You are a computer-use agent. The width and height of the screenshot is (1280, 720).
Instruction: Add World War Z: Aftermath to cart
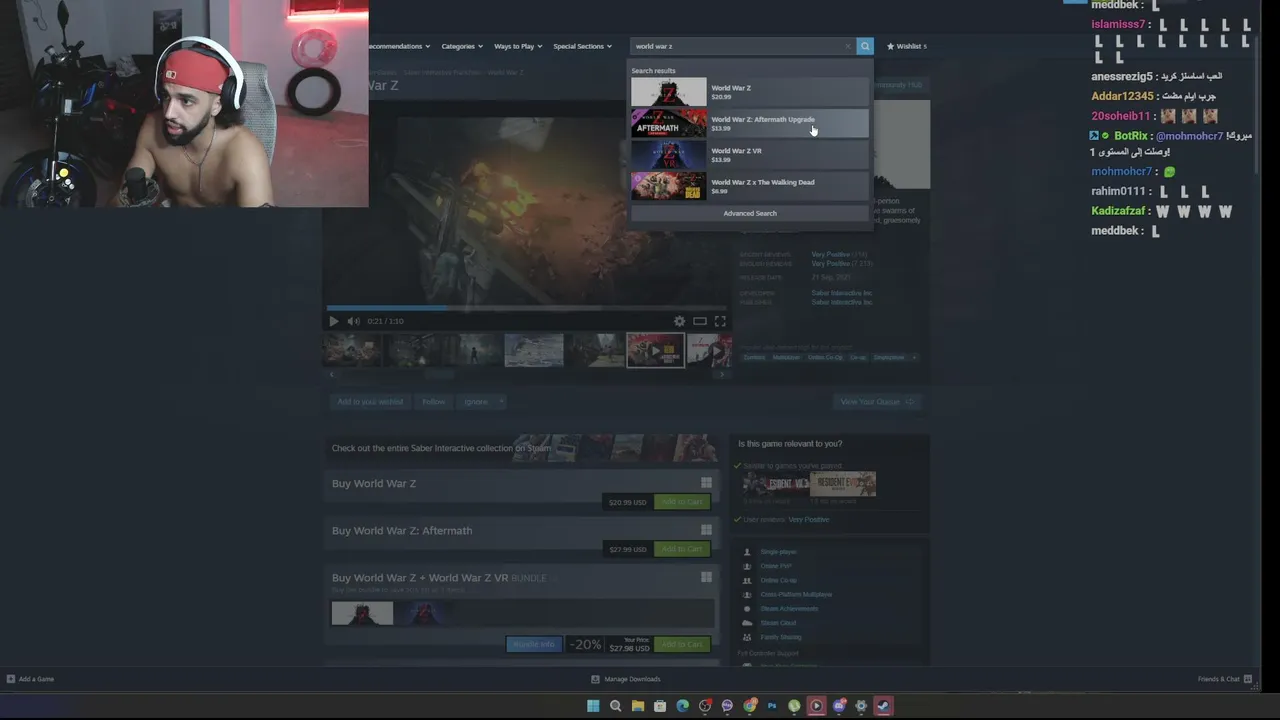[x=681, y=549]
